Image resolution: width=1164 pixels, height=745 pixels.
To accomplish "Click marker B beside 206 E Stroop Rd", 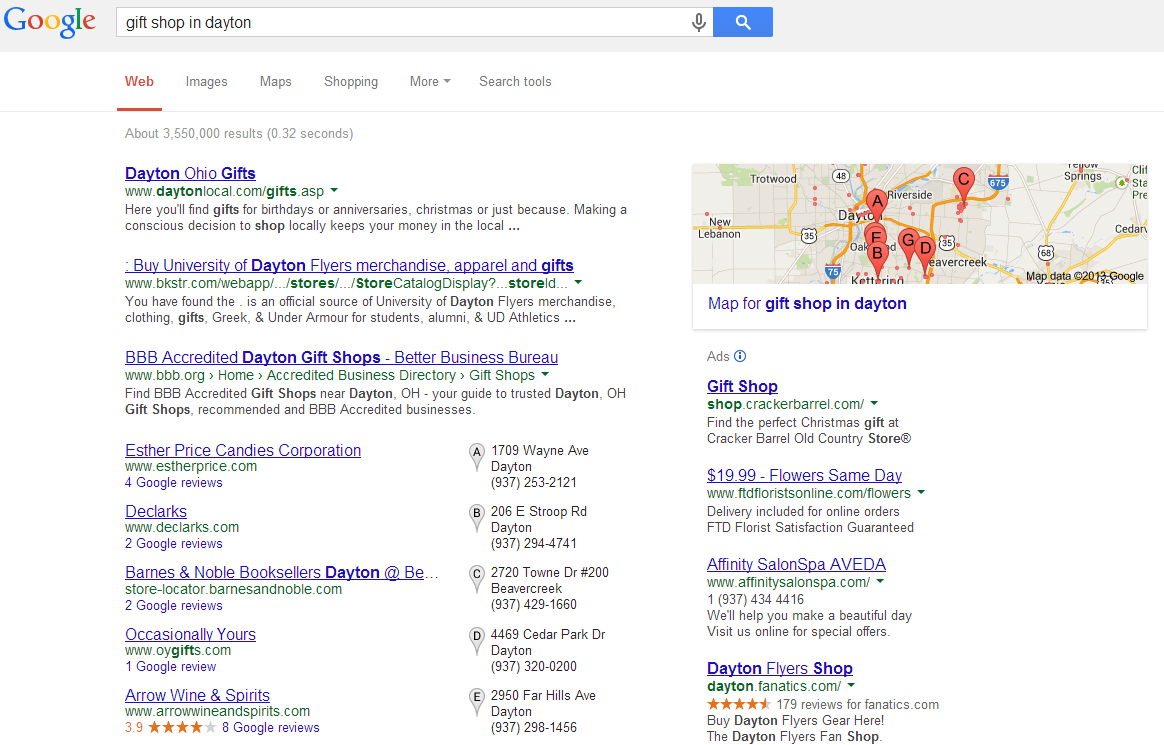I will tap(477, 516).
